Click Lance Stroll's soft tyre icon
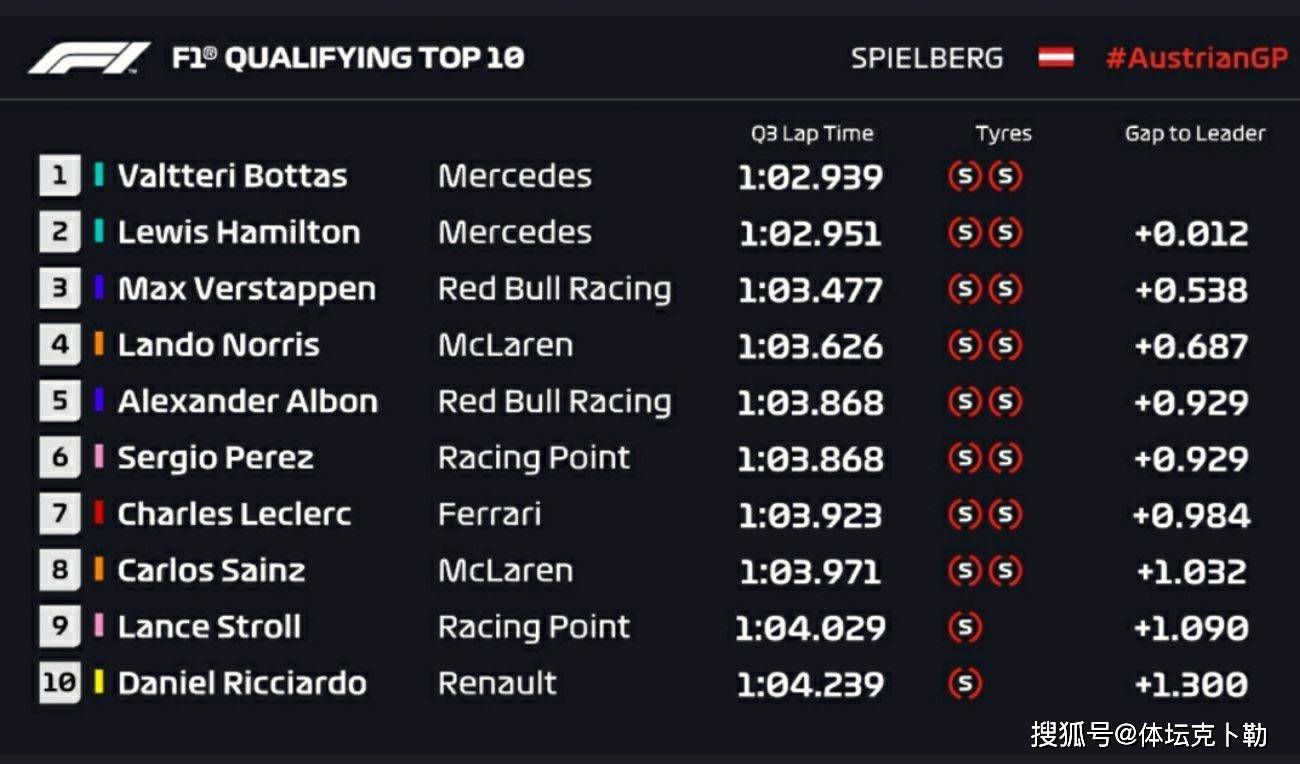Viewport: 1300px width, 764px height. pos(964,627)
